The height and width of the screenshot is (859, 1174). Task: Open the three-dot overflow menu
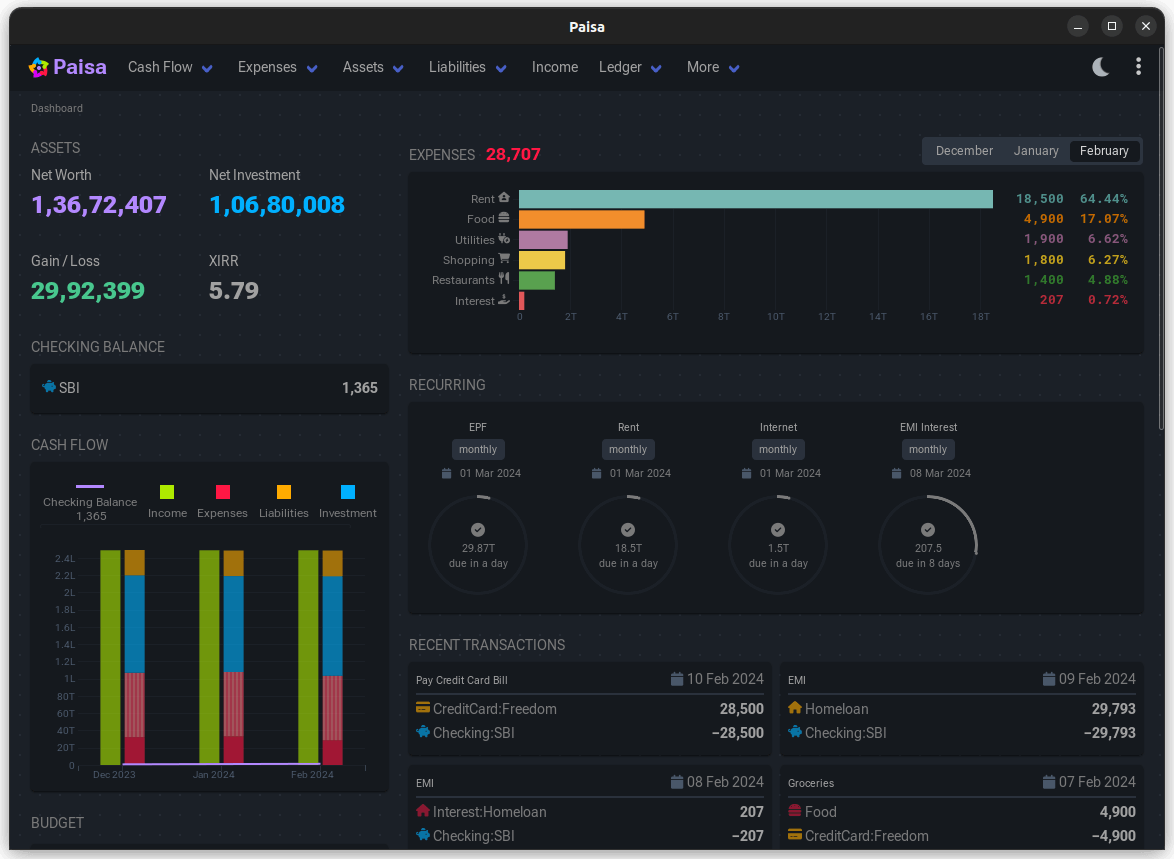point(1138,66)
